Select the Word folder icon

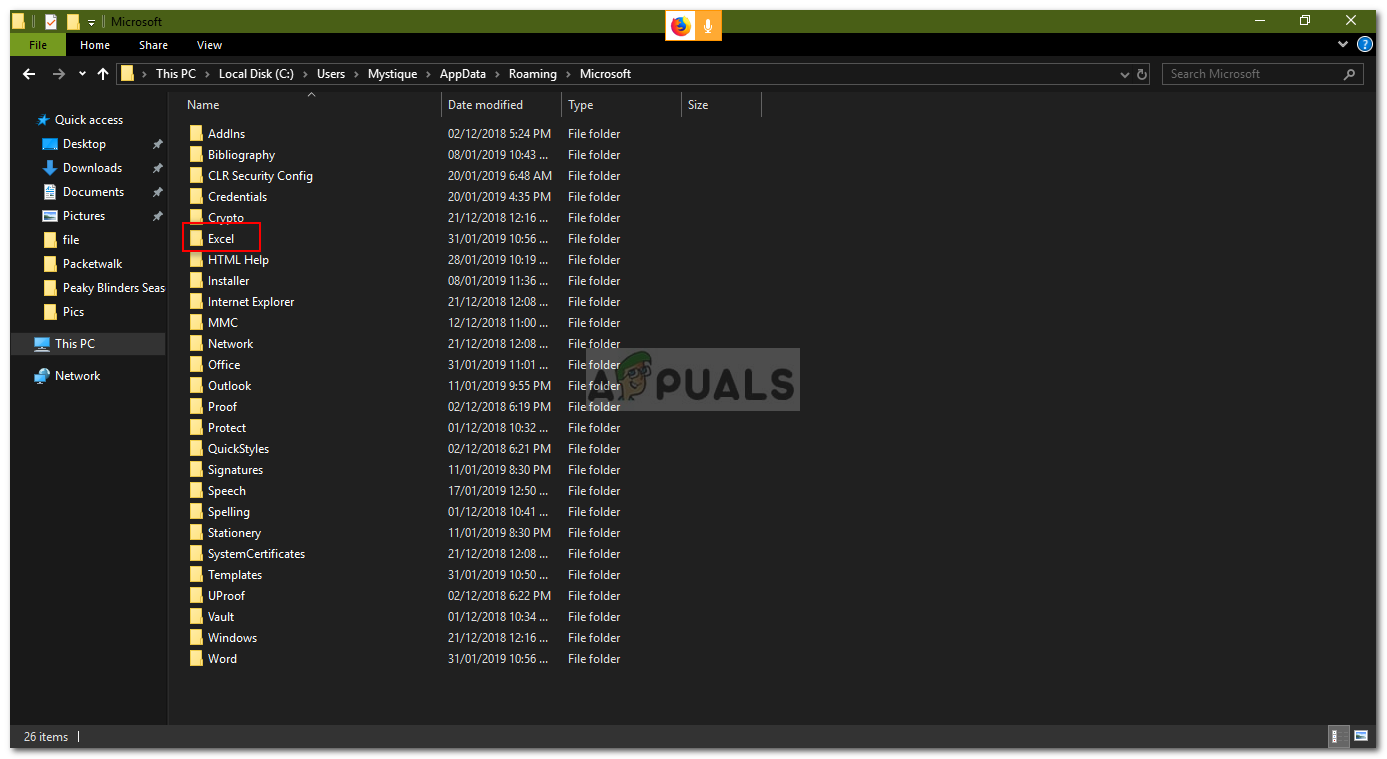pos(196,659)
